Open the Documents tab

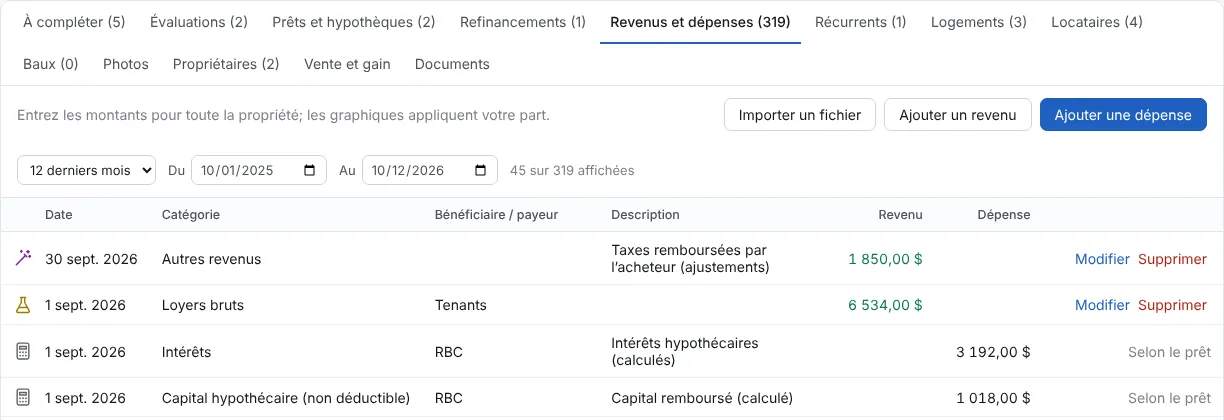[452, 64]
